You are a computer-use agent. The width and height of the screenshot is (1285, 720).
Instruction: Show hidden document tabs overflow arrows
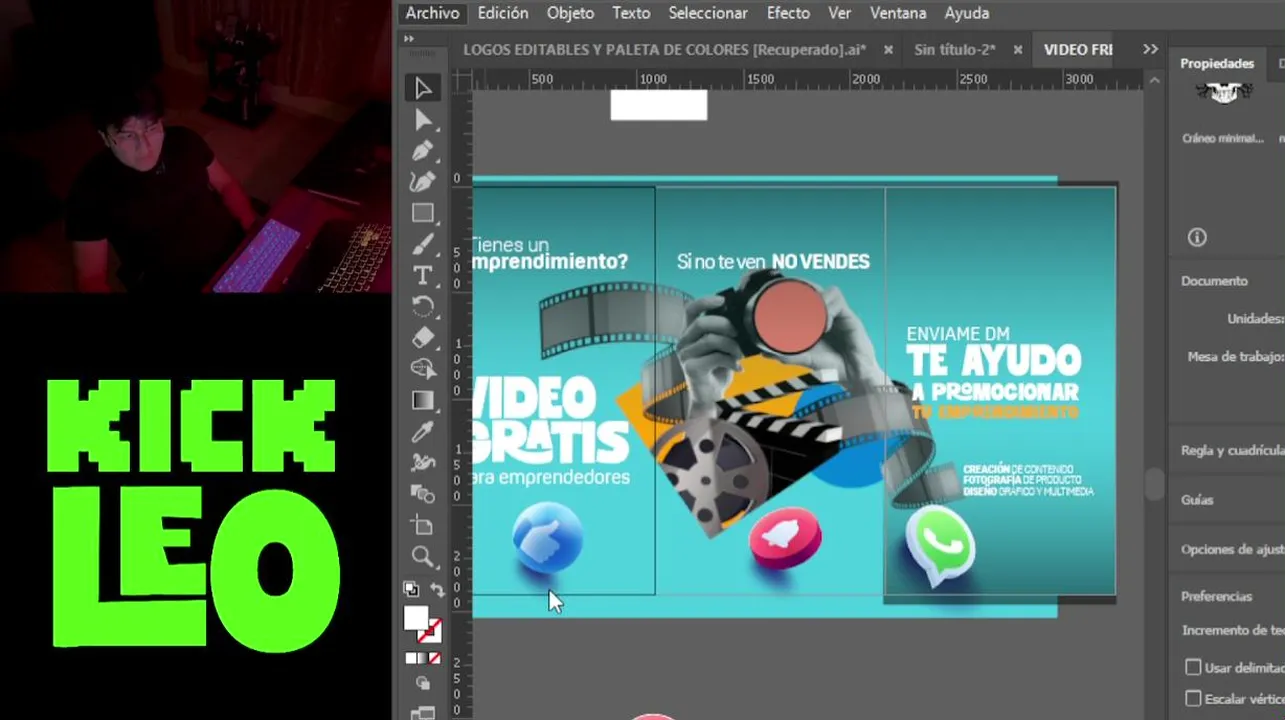pos(1150,49)
